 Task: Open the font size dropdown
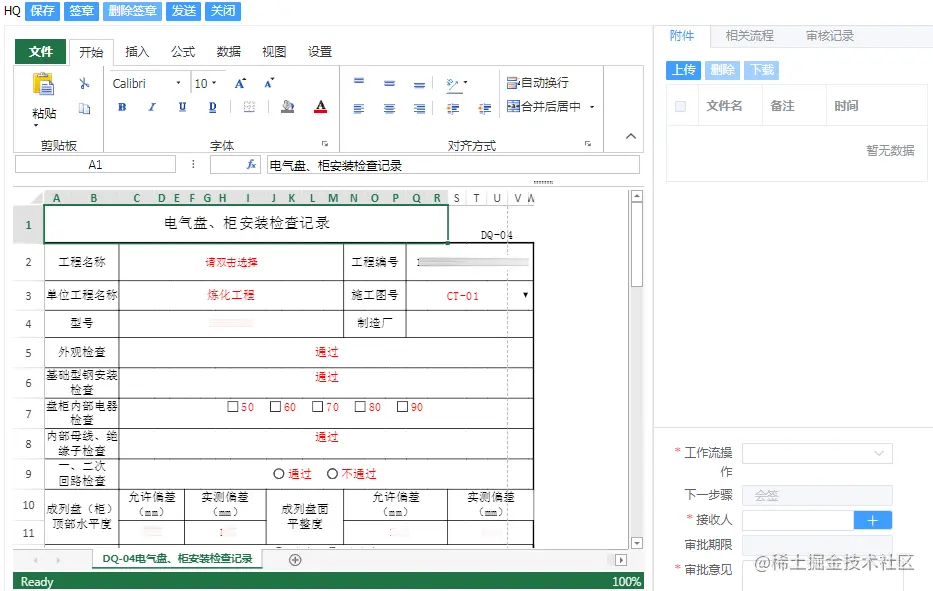[214, 83]
